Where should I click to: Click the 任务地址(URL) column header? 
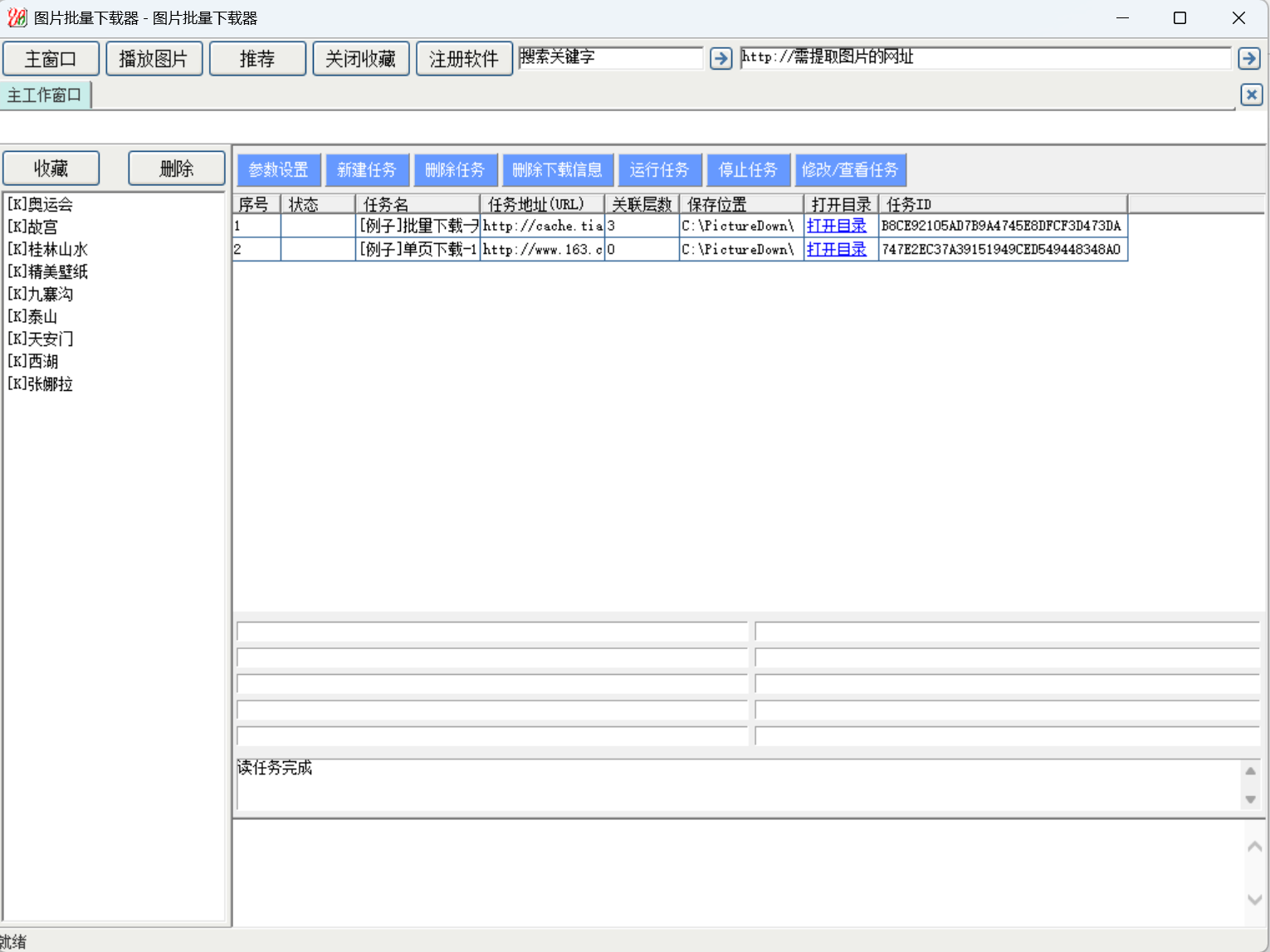(542, 204)
